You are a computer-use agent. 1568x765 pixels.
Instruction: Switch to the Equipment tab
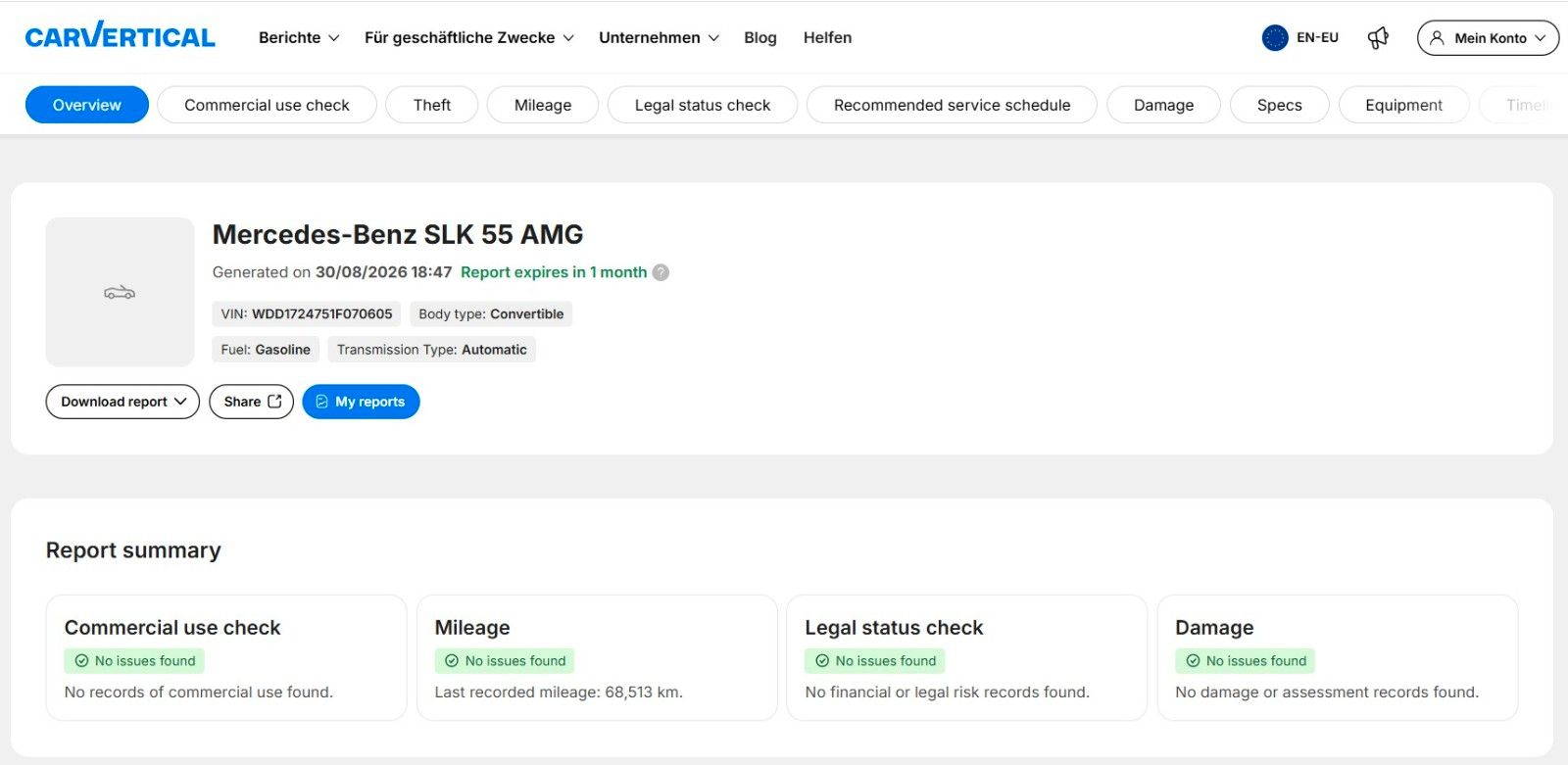[1403, 105]
